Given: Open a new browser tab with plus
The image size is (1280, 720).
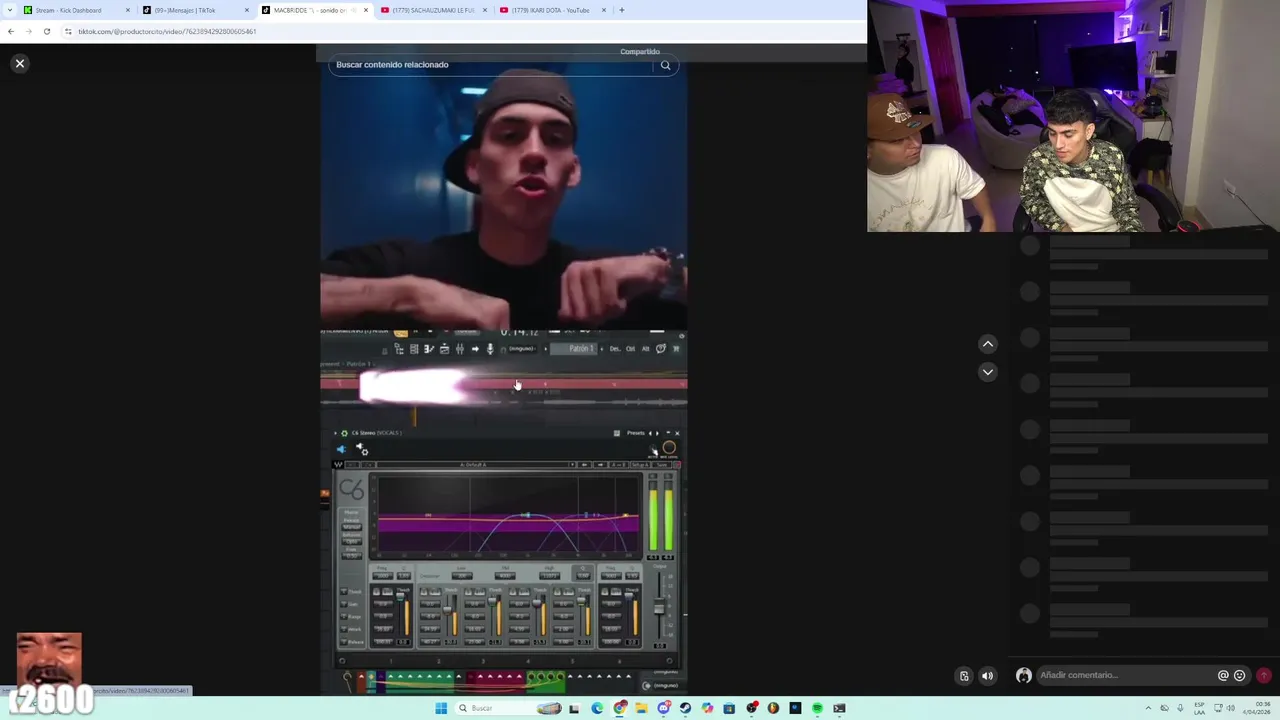Looking at the screenshot, I should [x=621, y=10].
